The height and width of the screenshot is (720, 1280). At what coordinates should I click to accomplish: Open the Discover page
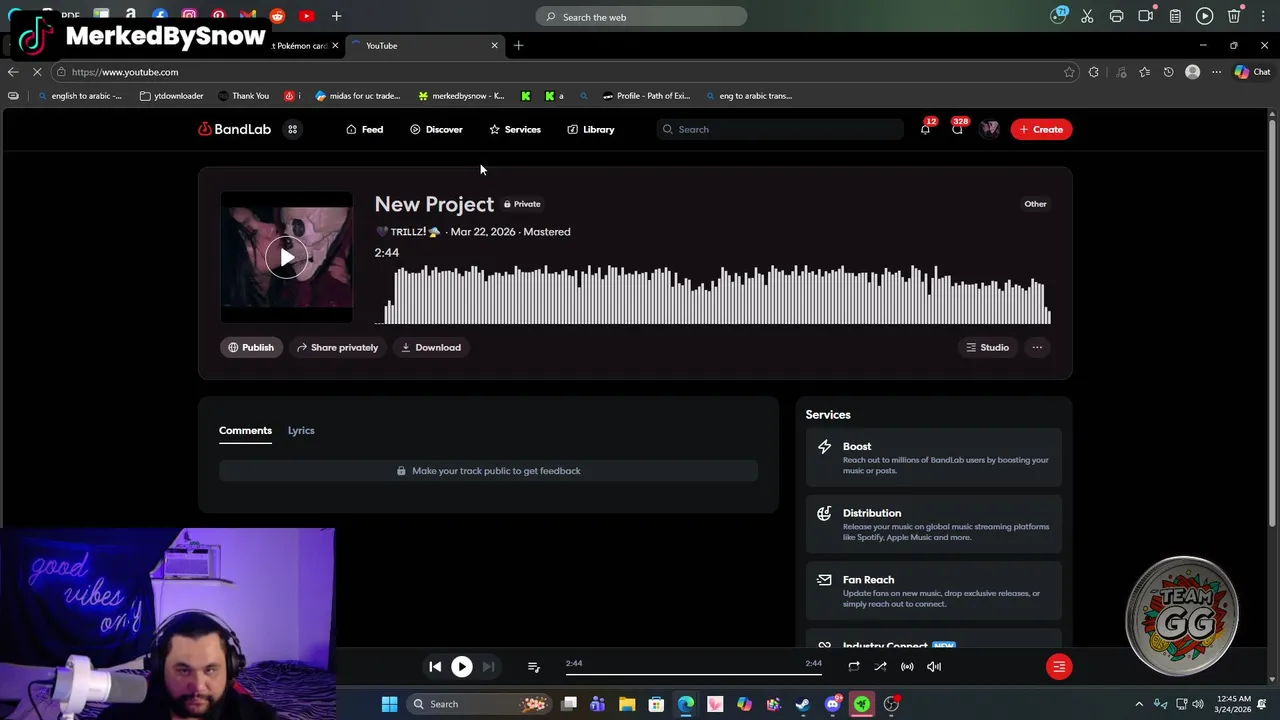436,129
